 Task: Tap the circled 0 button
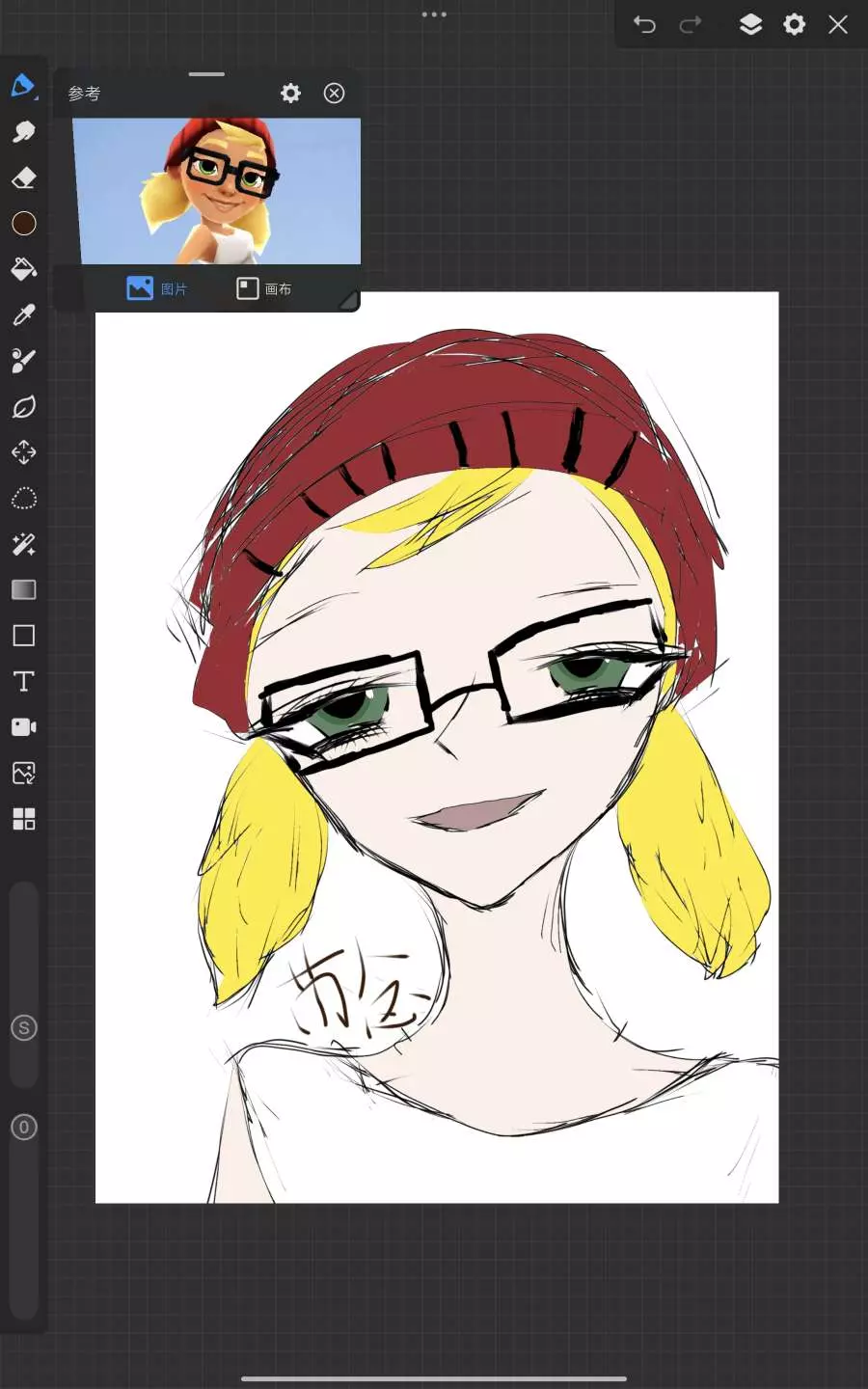[x=24, y=1128]
